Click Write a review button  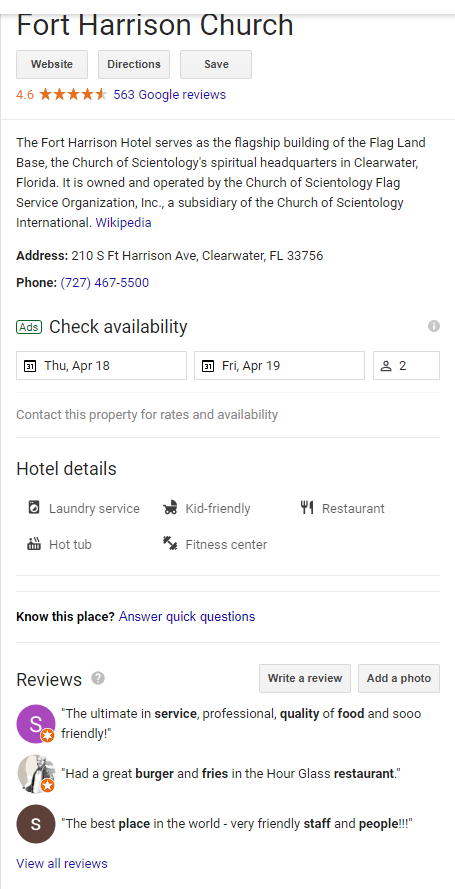pyautogui.click(x=305, y=678)
